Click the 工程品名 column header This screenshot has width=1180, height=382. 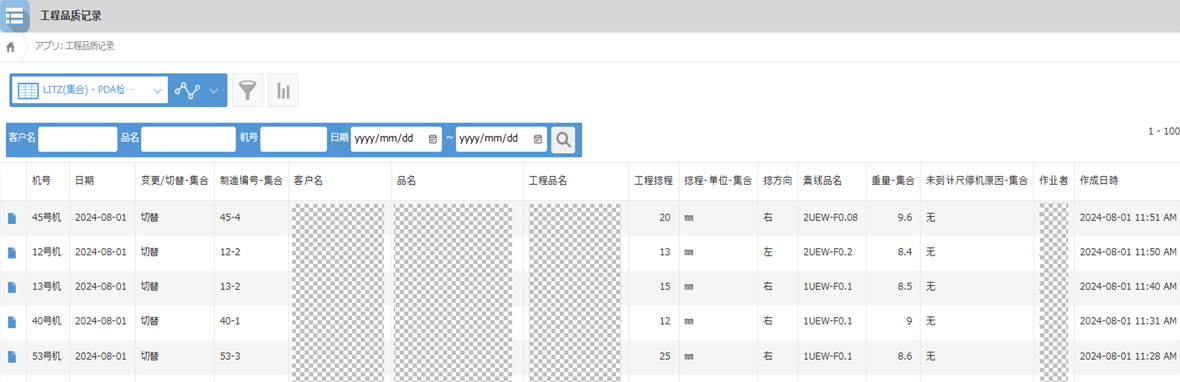pos(548,181)
